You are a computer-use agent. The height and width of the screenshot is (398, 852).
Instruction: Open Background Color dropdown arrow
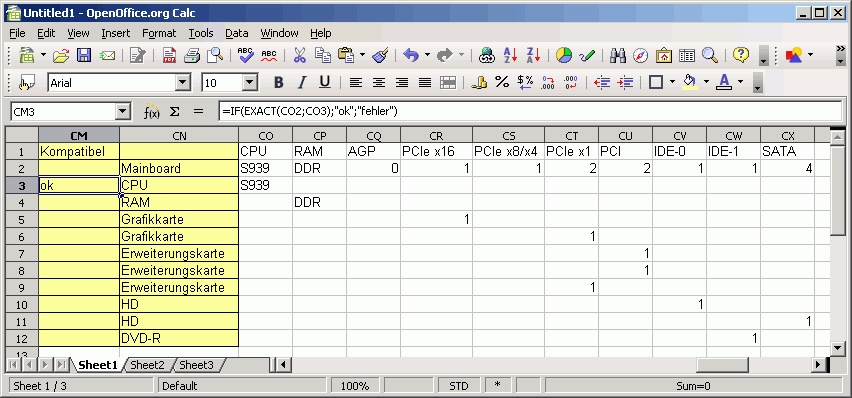706,83
